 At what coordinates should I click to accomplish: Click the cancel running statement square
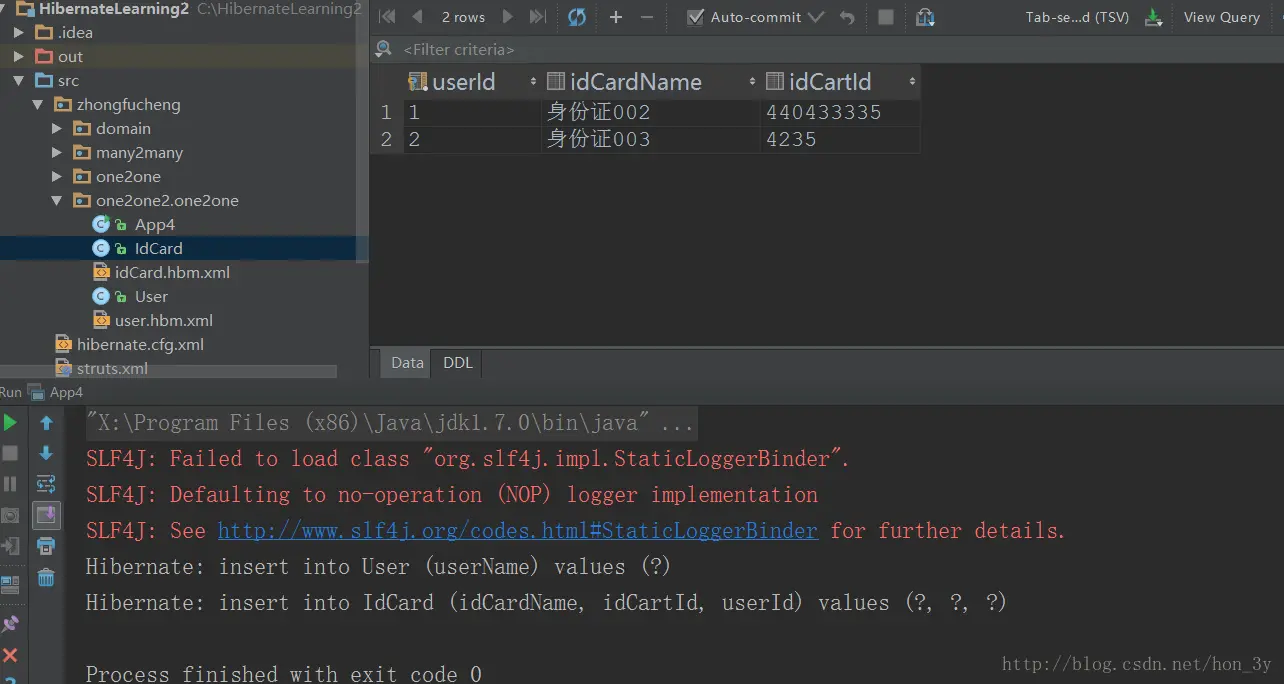pyautogui.click(x=886, y=17)
